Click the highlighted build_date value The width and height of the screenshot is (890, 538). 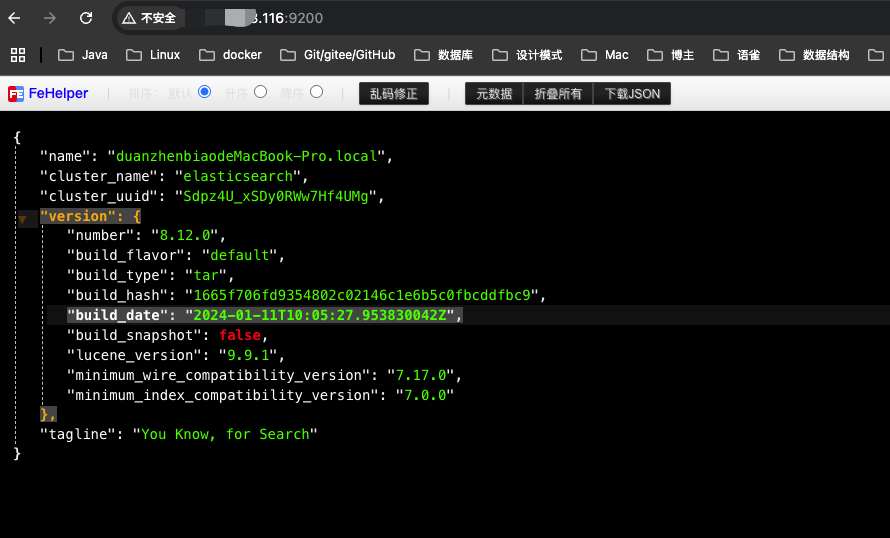click(x=320, y=315)
